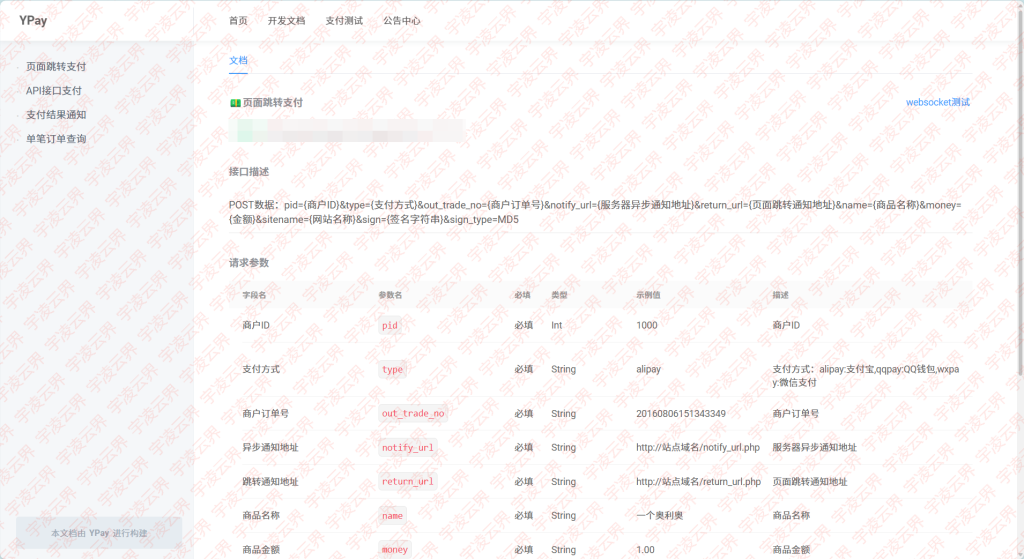Click the money parameter tag
1024x559 pixels.
tap(395, 550)
